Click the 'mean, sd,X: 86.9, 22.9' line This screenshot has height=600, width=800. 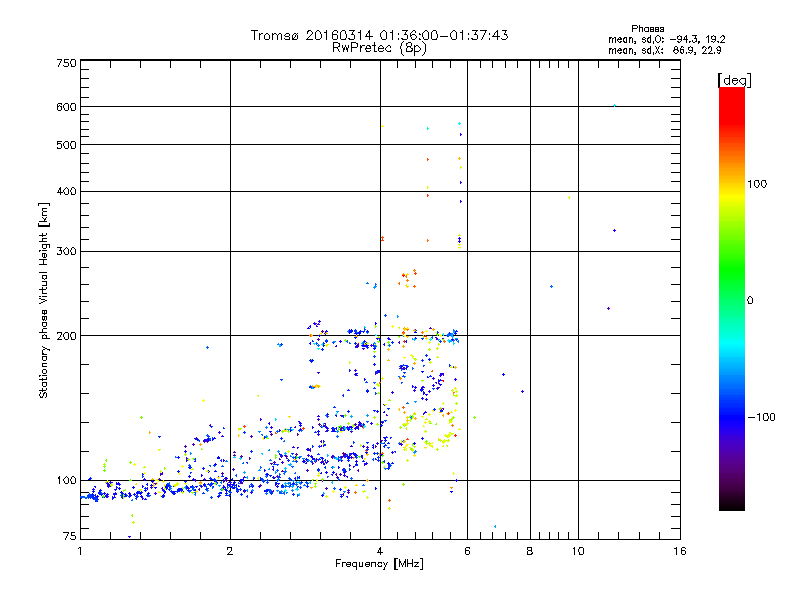664,50
